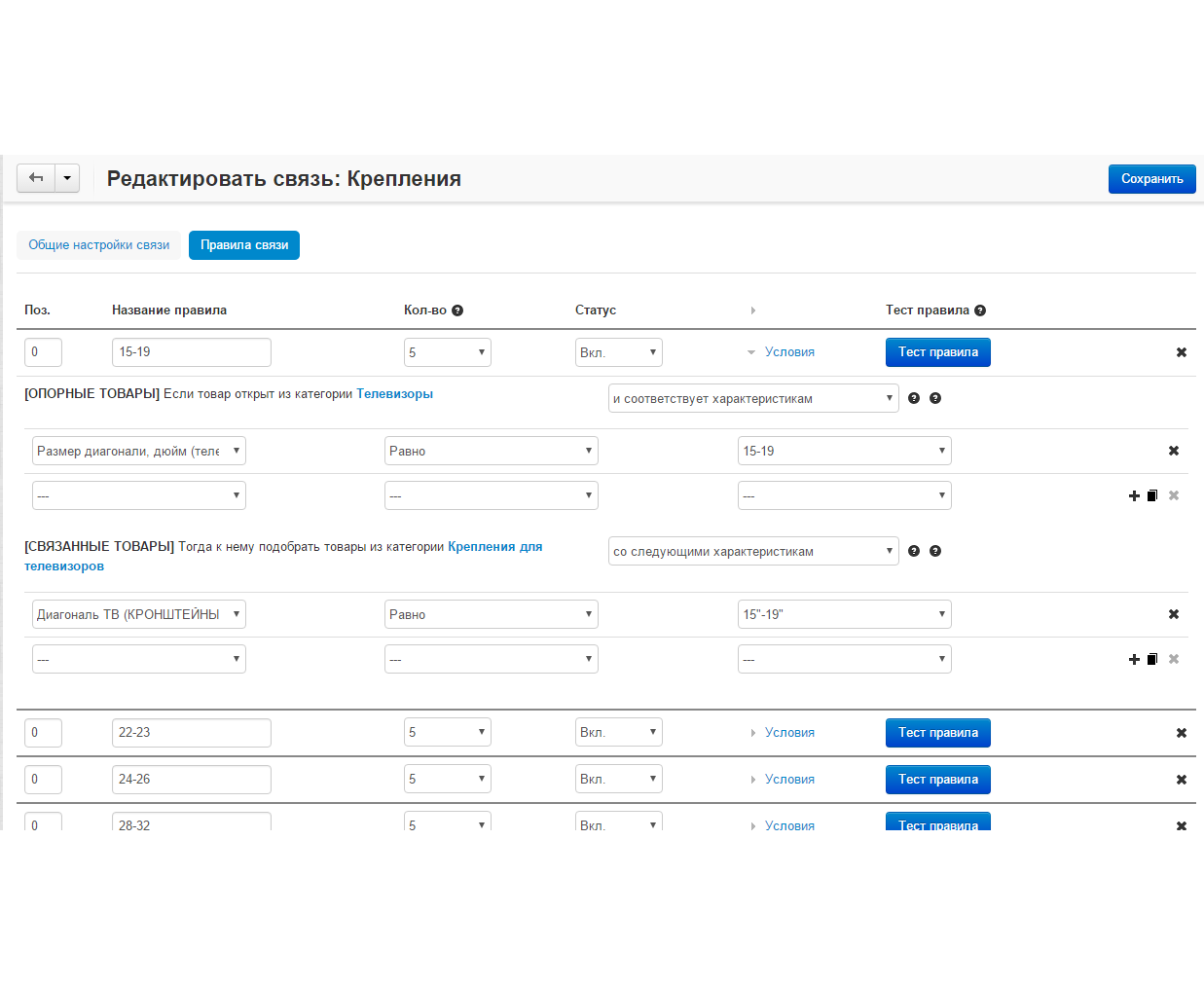The height and width of the screenshot is (986, 1204).
Task: Click the help icon beside the Тест правила header
Action: (x=980, y=310)
